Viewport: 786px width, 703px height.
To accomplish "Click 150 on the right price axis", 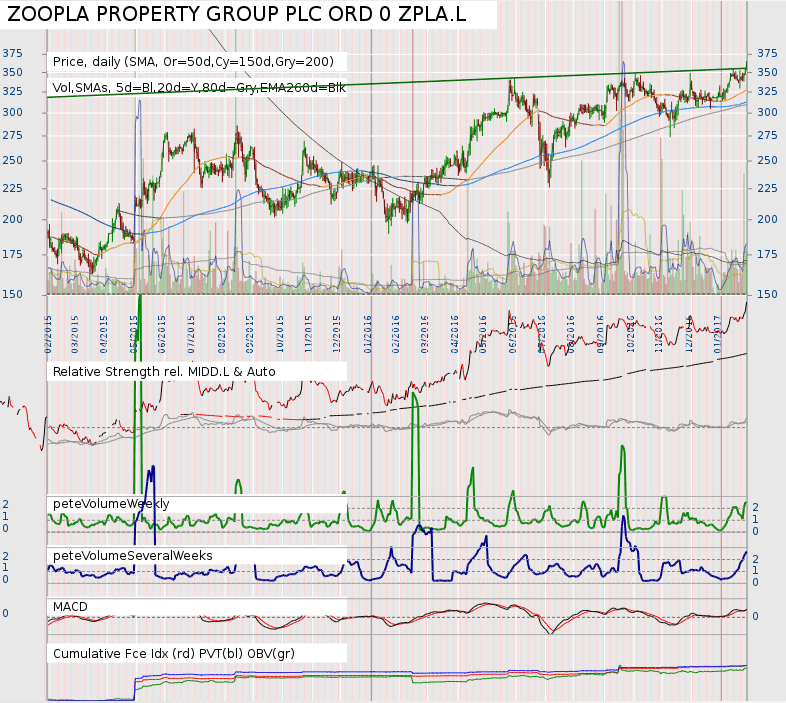I will tap(767, 294).
